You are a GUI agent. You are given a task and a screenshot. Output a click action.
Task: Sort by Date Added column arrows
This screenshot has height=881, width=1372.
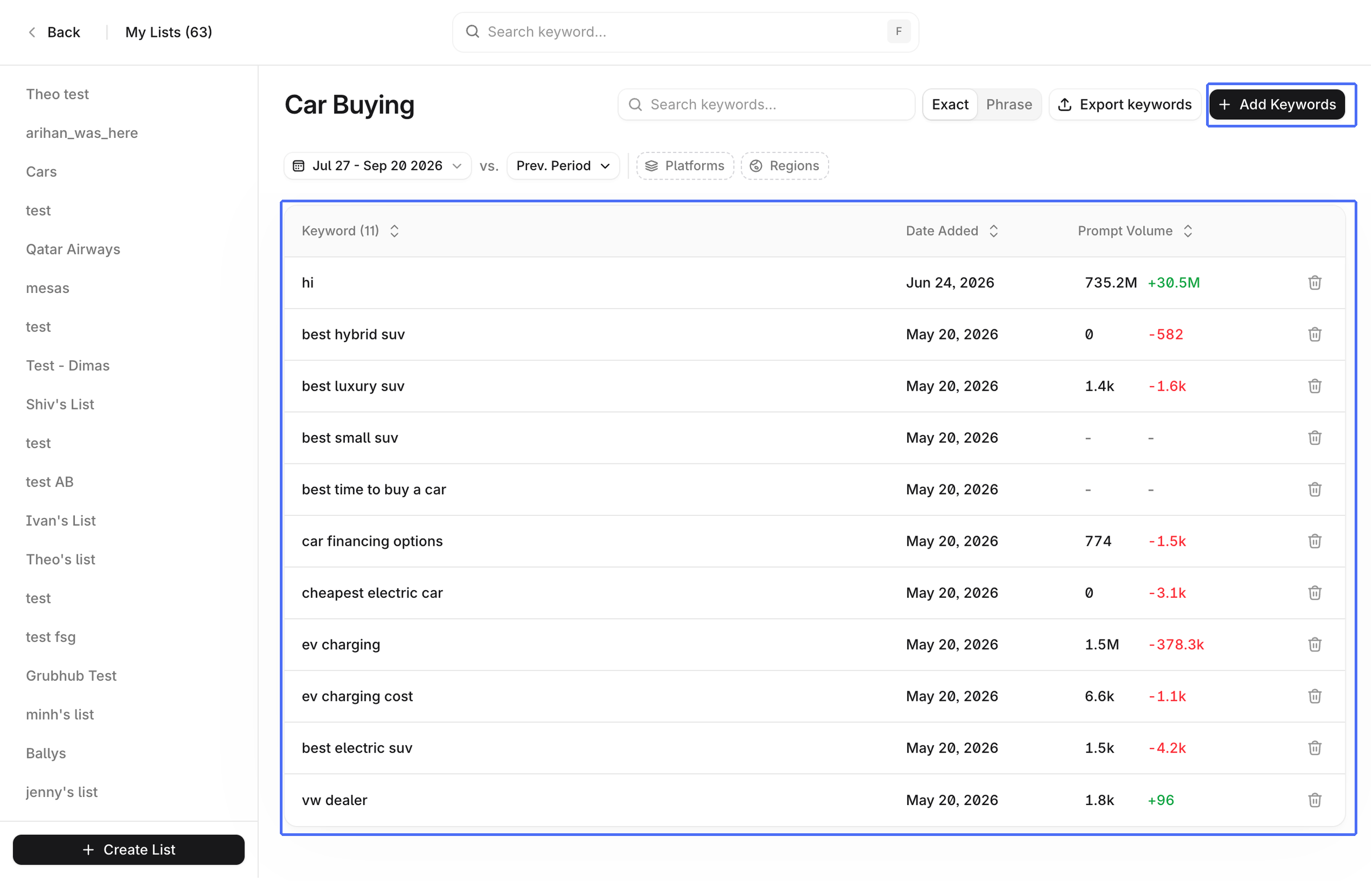[993, 231]
